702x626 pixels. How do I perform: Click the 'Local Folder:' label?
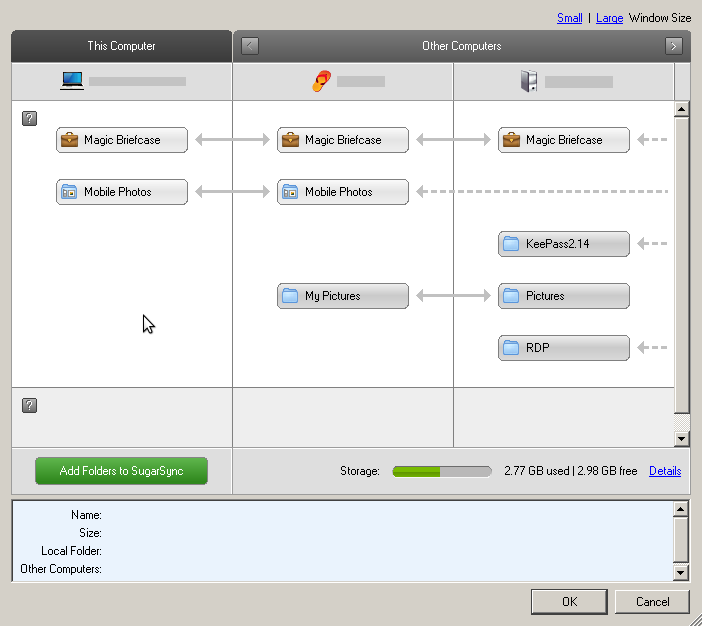point(71,551)
